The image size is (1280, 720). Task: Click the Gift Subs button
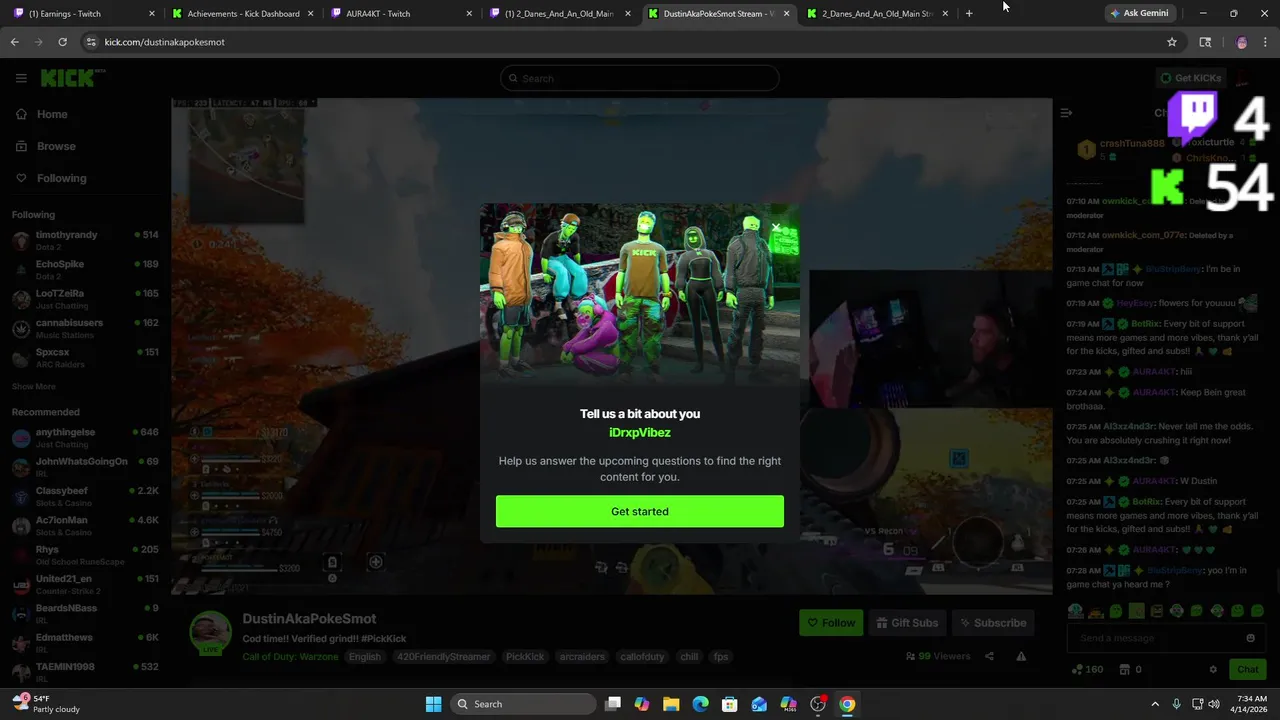pos(907,623)
